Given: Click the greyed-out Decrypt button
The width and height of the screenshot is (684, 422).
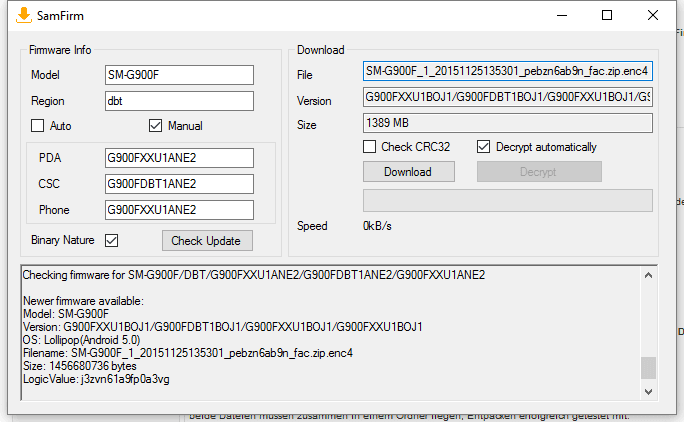Looking at the screenshot, I should tap(539, 172).
